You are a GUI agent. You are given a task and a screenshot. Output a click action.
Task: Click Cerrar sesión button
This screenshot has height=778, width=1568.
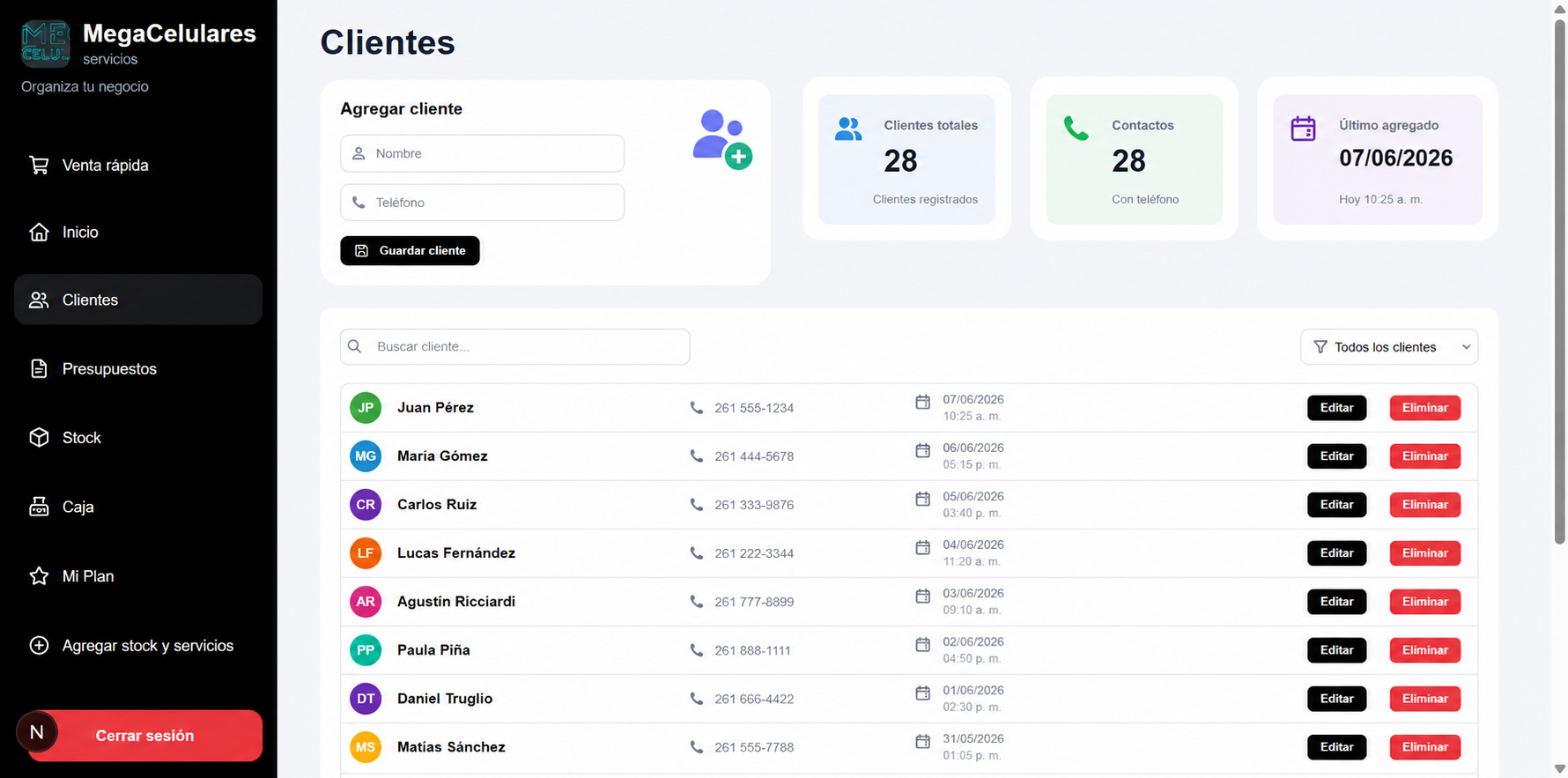pos(145,736)
